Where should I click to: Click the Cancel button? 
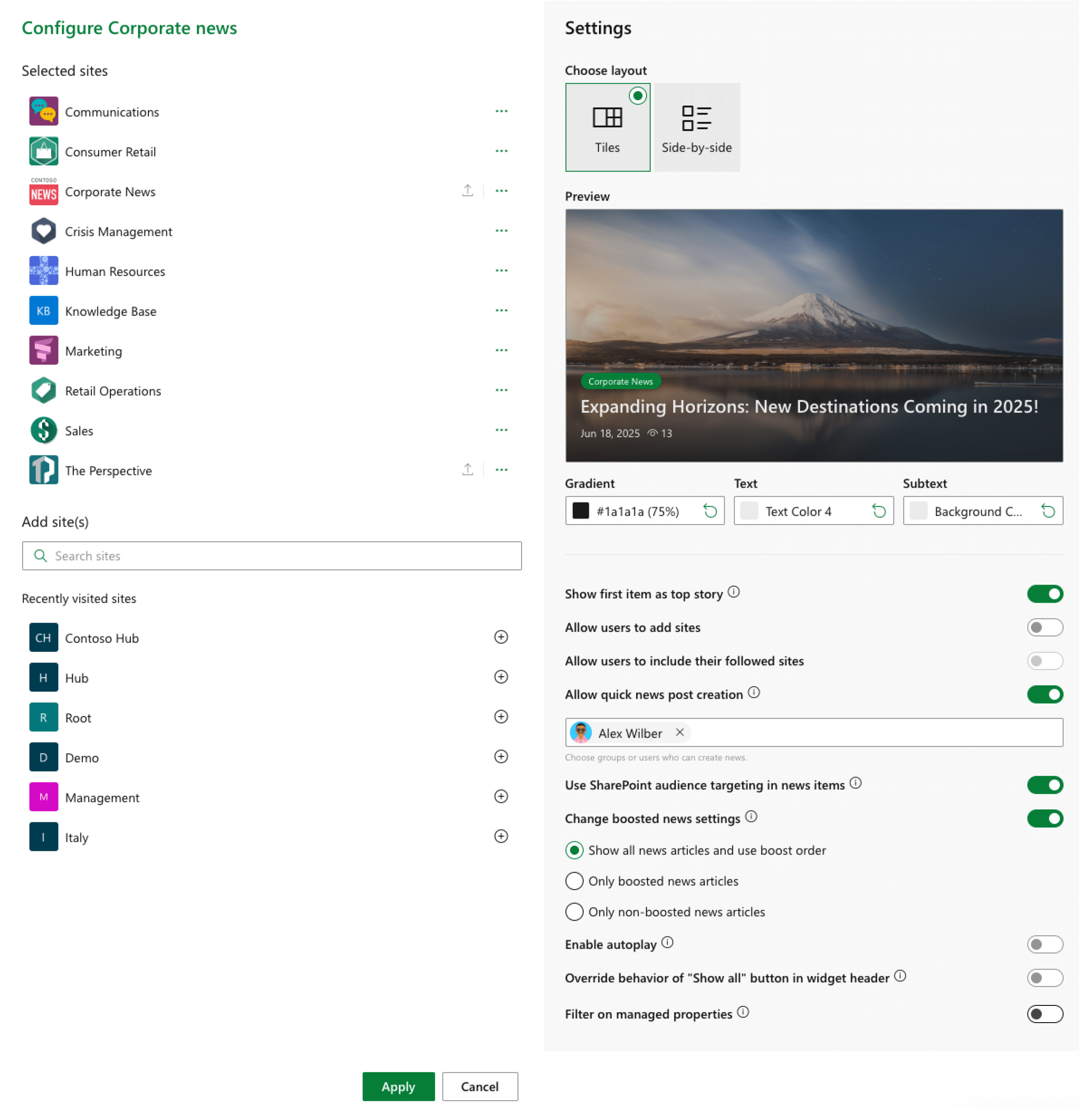click(x=479, y=1086)
